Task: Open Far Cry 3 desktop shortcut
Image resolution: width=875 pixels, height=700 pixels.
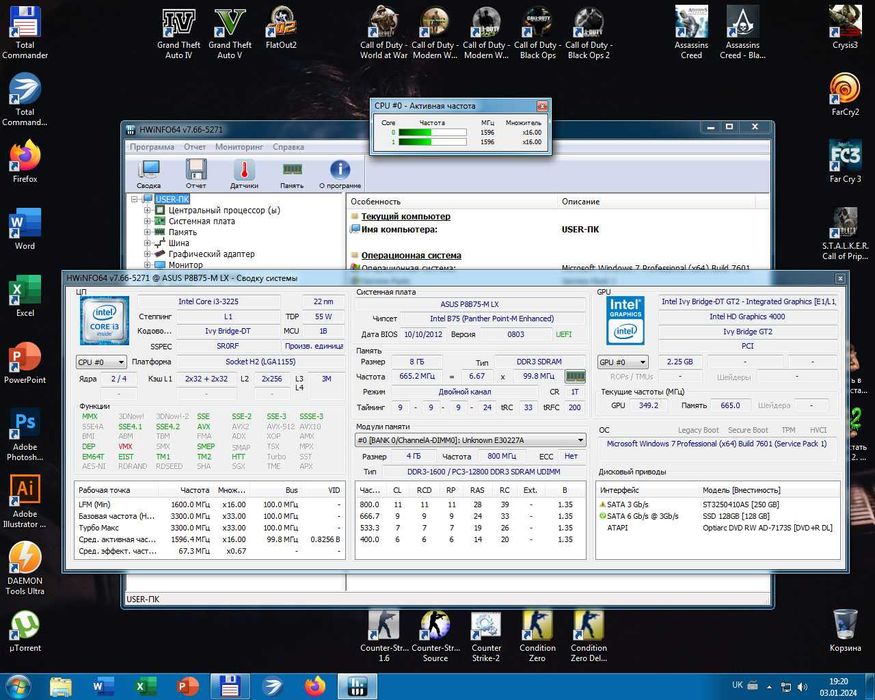Action: (845, 162)
